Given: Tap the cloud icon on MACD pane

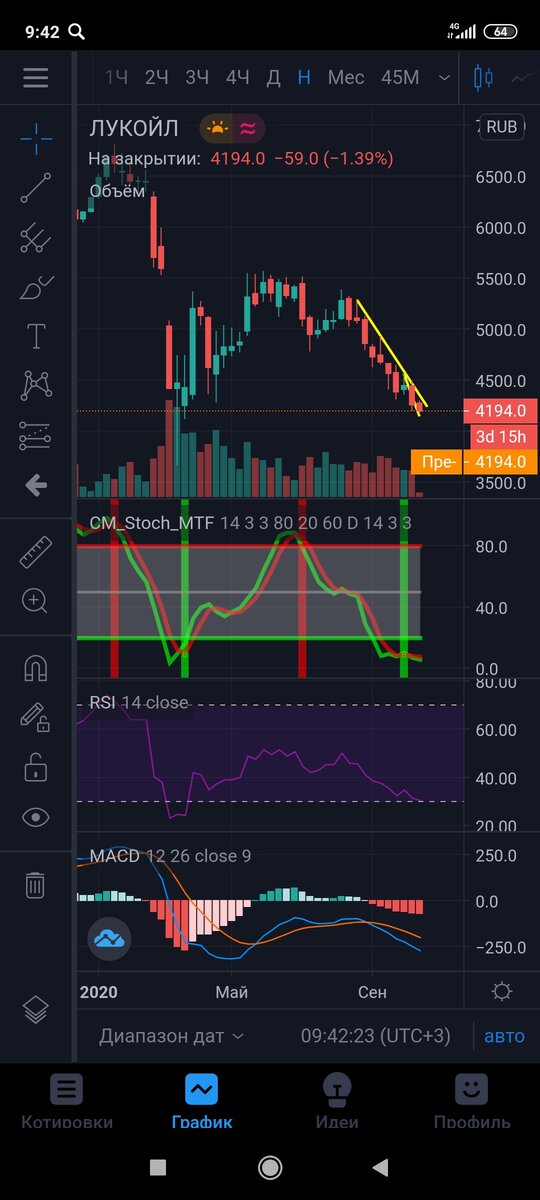Looking at the screenshot, I should click(x=107, y=938).
